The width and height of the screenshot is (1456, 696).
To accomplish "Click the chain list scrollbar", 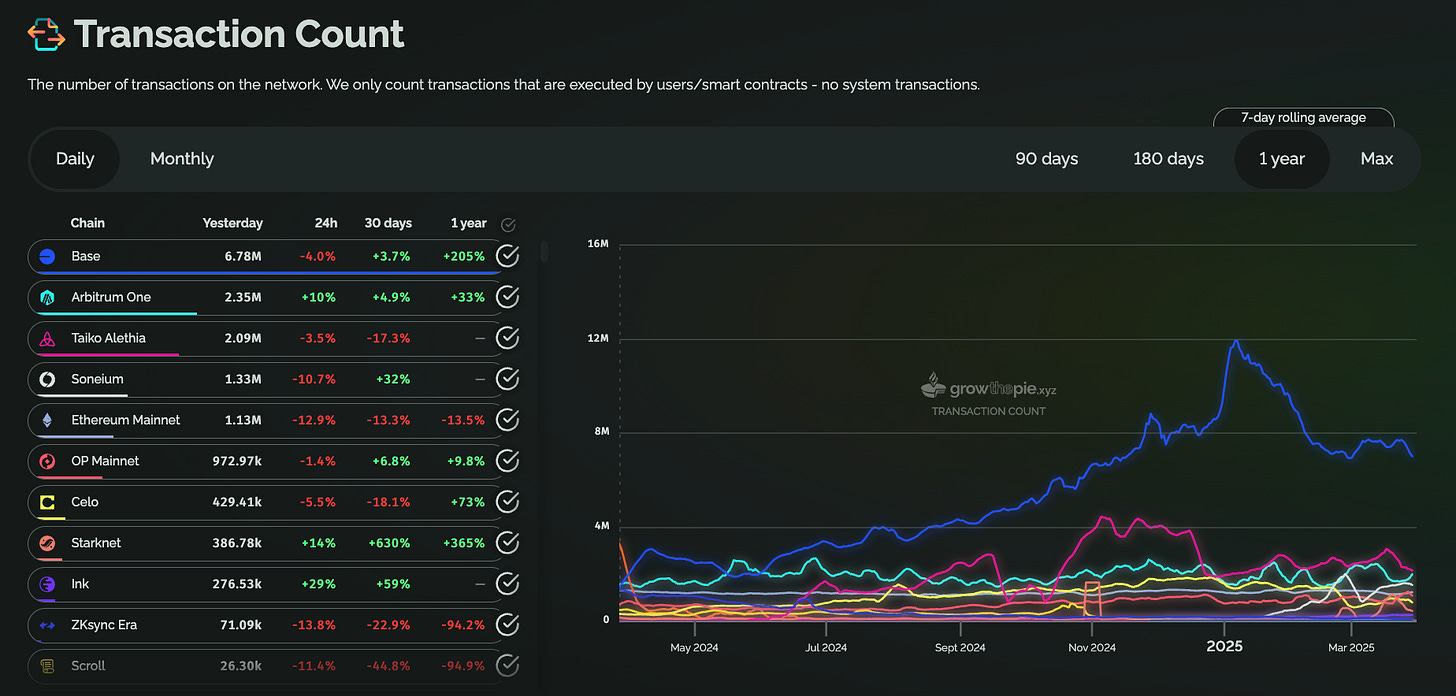I will pyautogui.click(x=544, y=250).
